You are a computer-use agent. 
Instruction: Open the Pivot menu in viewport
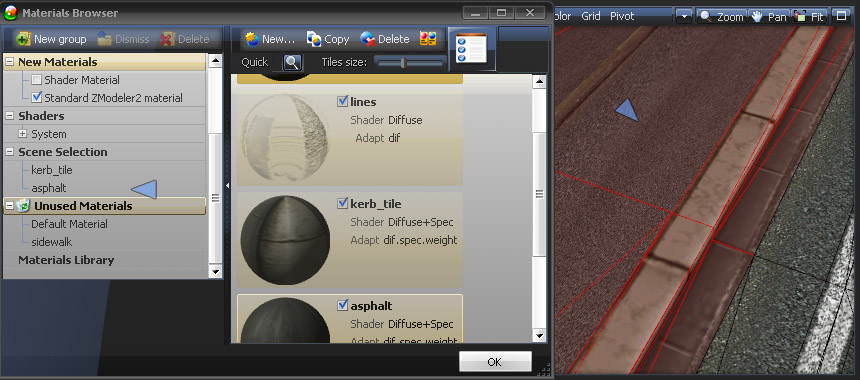tap(622, 16)
